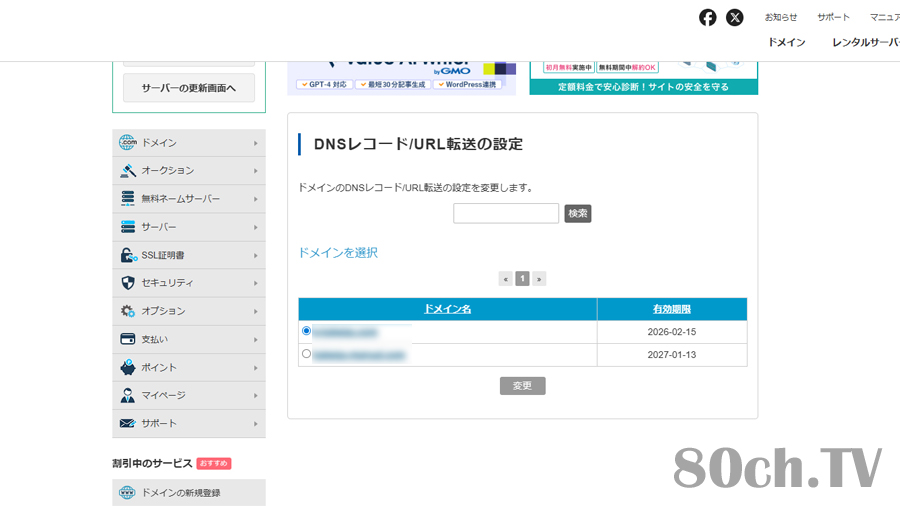Expand the セキュリティ arrow
Viewport: 900px width, 506px height.
click(255, 283)
